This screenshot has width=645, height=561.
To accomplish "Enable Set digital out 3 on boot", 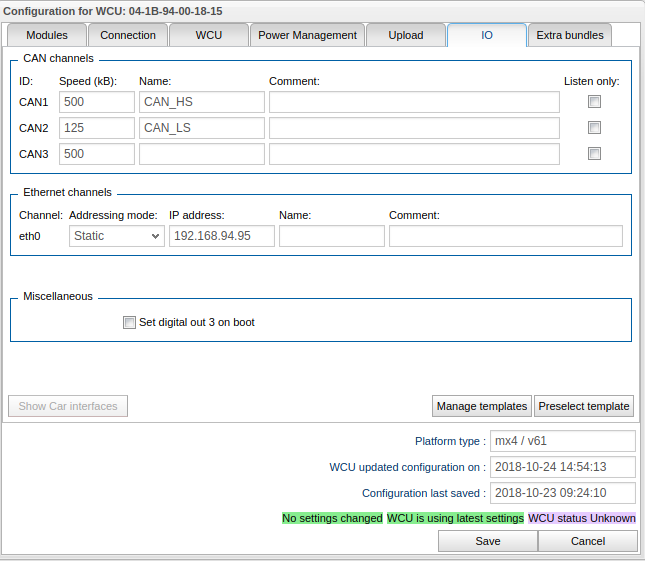I will point(129,323).
